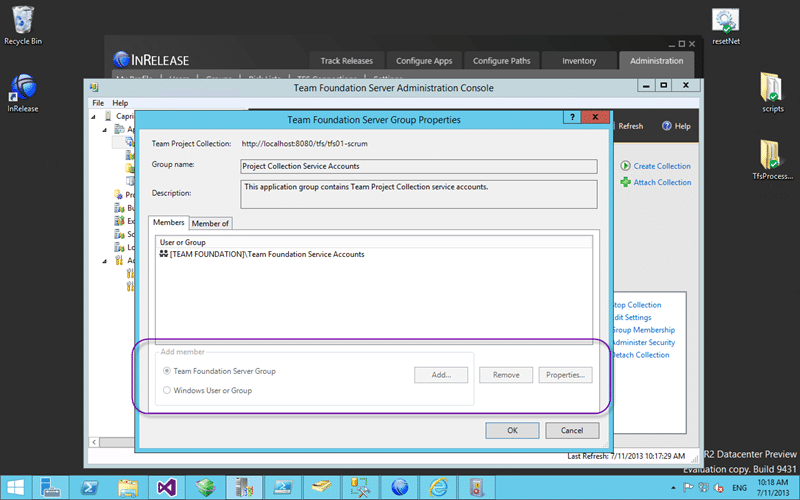Launch Internet Explorer from the taskbar
Screen dimensions: 800x500
click(x=438, y=488)
